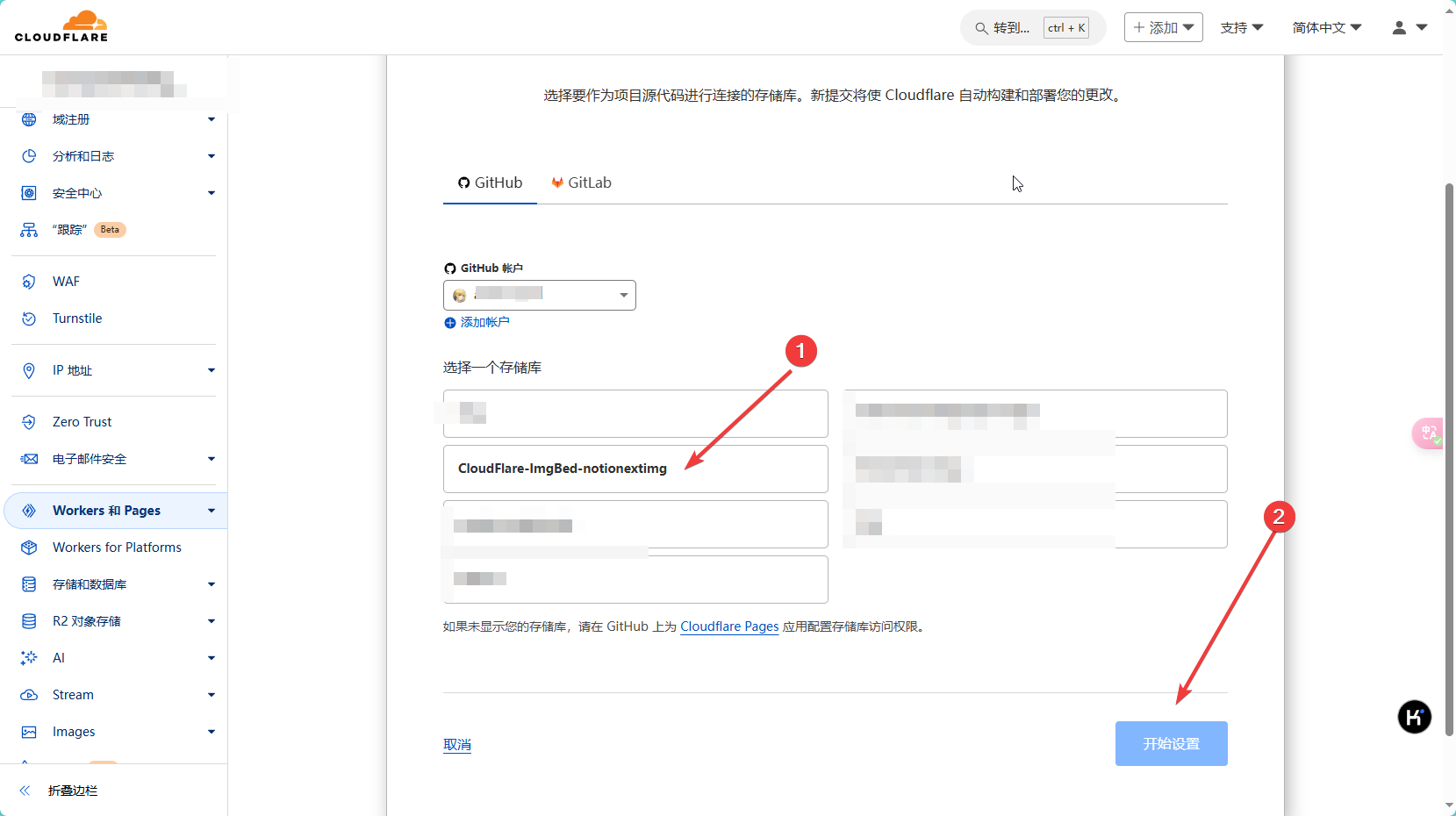The image size is (1456, 816).
Task: Open the 添加 dropdown in header
Action: tap(1163, 28)
